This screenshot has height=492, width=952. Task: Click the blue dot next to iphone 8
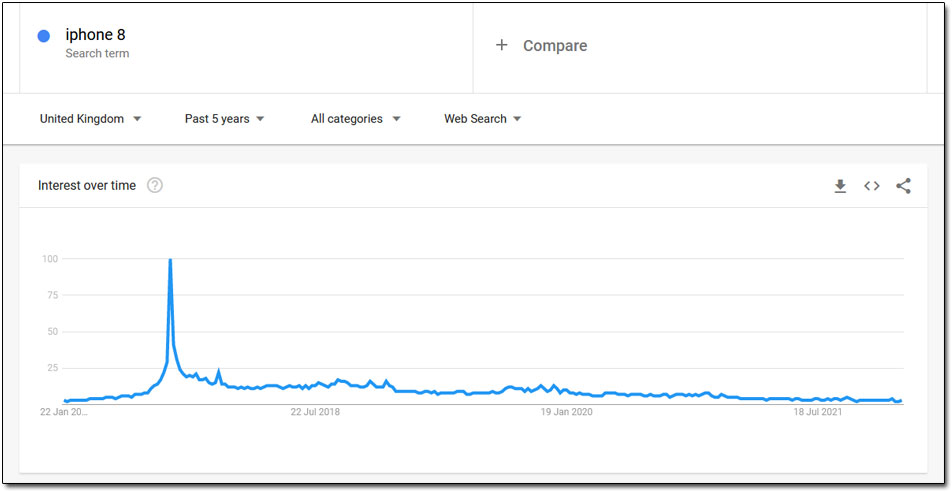[44, 36]
